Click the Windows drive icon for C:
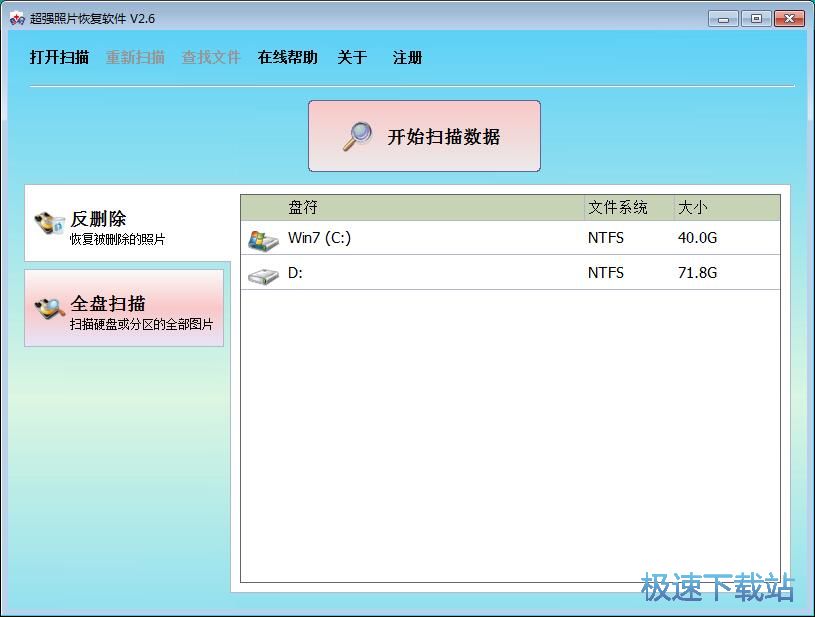 (263, 241)
